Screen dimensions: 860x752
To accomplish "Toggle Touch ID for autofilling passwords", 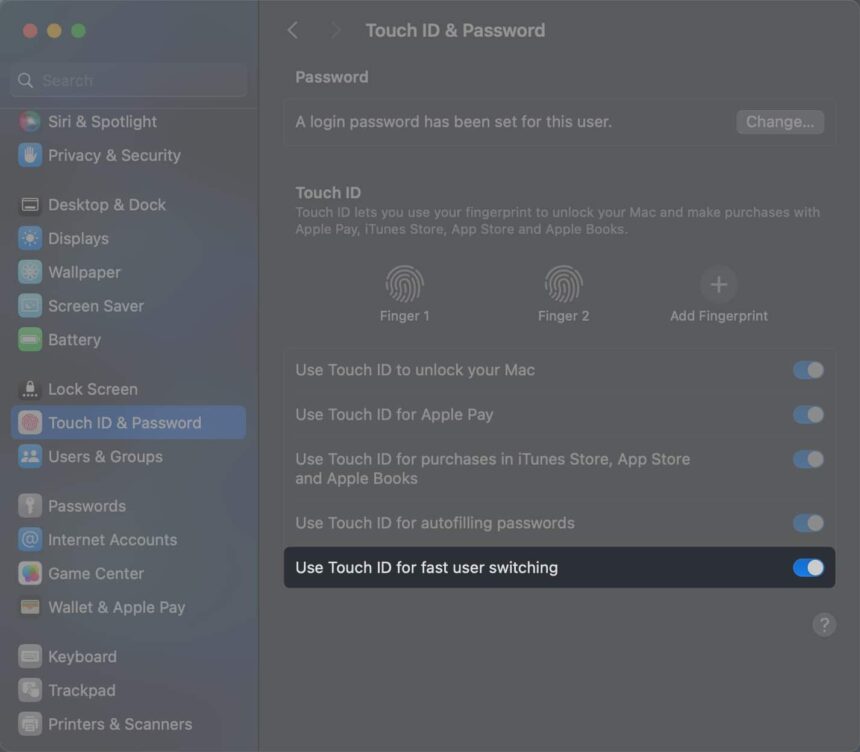I will point(808,523).
